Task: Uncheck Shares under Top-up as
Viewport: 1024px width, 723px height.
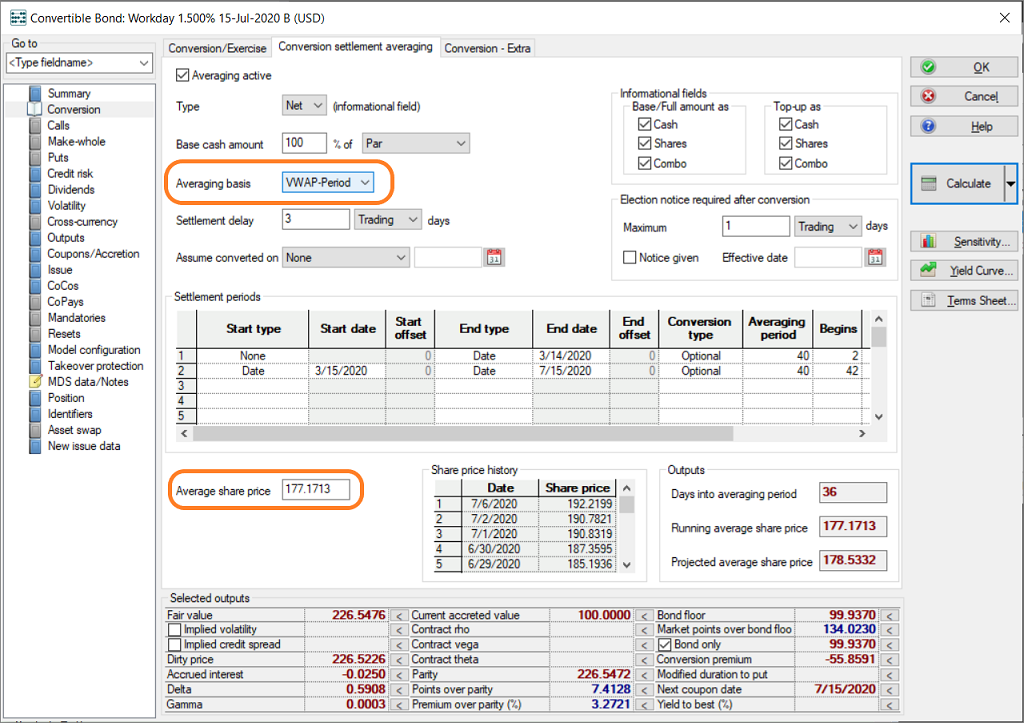Action: click(786, 143)
